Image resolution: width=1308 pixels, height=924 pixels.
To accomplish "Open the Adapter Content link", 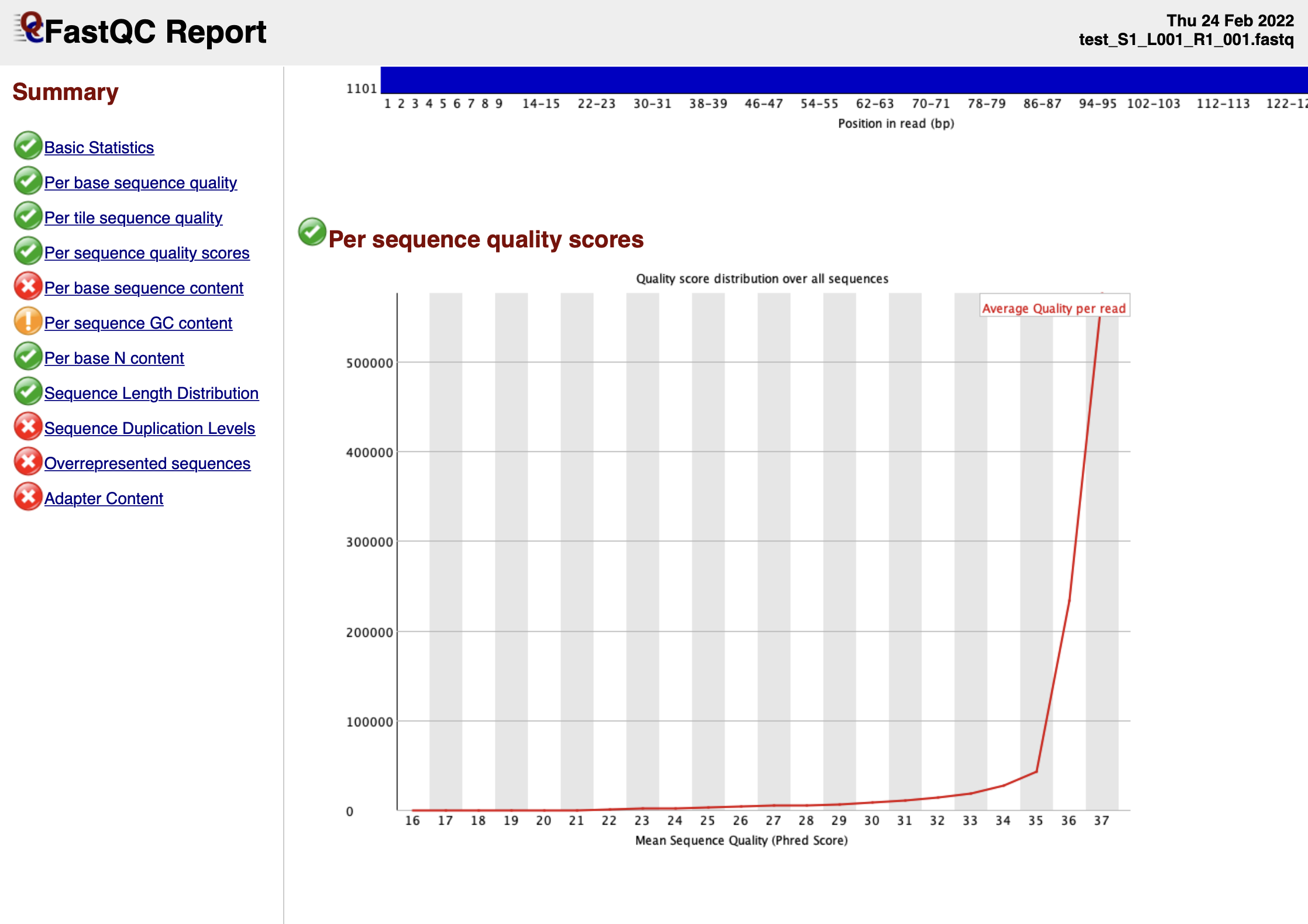I will point(104,499).
